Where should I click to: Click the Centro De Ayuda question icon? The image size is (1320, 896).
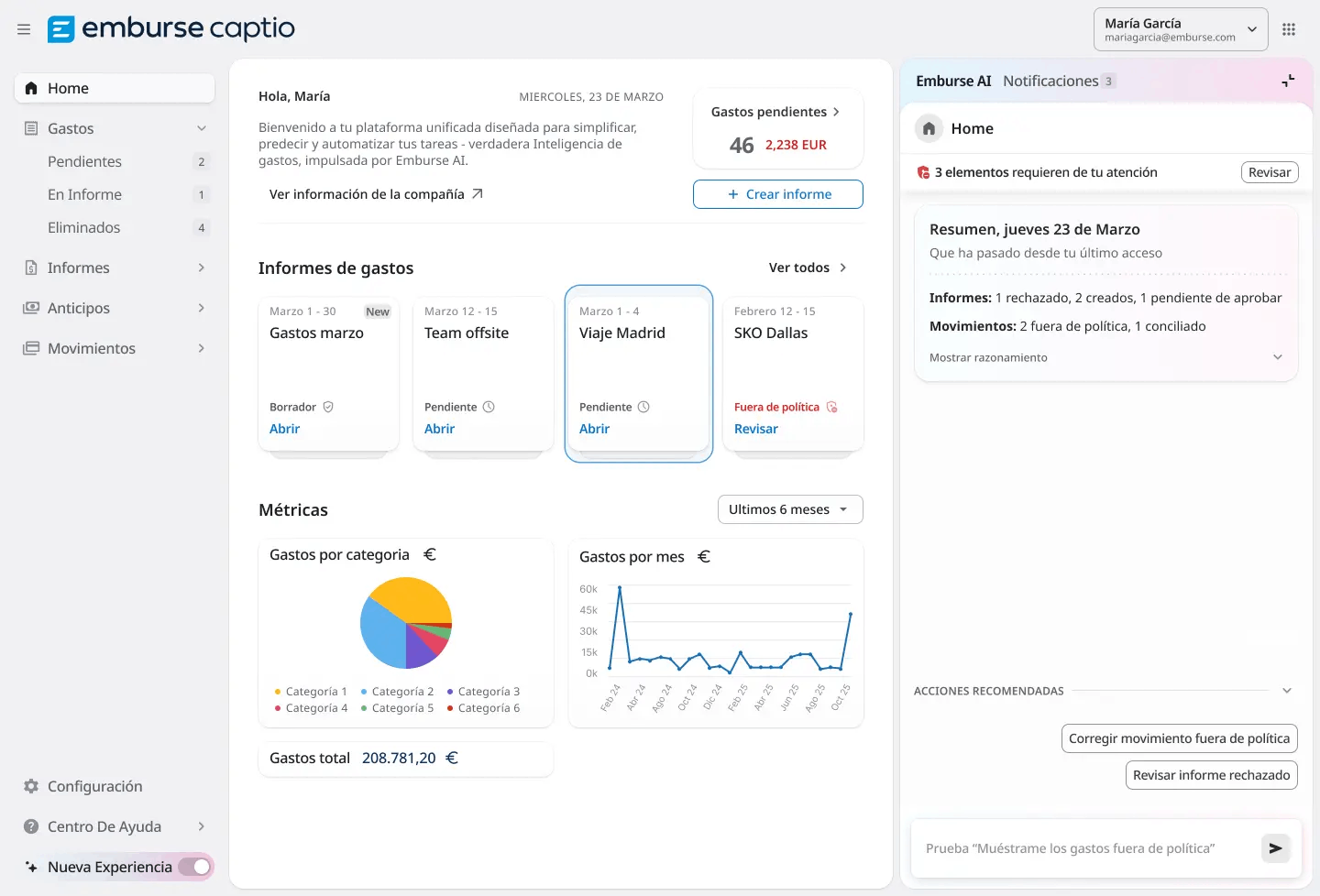coord(31,826)
